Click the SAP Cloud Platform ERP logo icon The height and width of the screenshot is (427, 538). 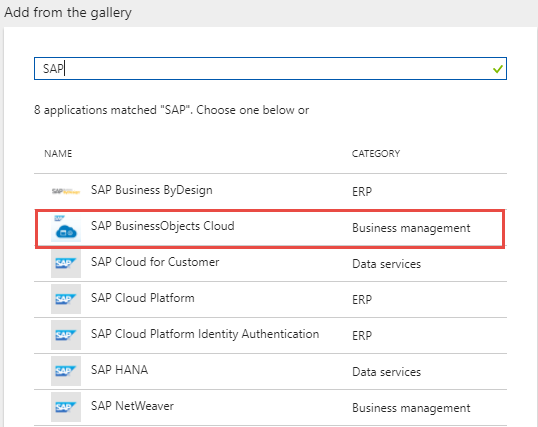click(x=66, y=299)
